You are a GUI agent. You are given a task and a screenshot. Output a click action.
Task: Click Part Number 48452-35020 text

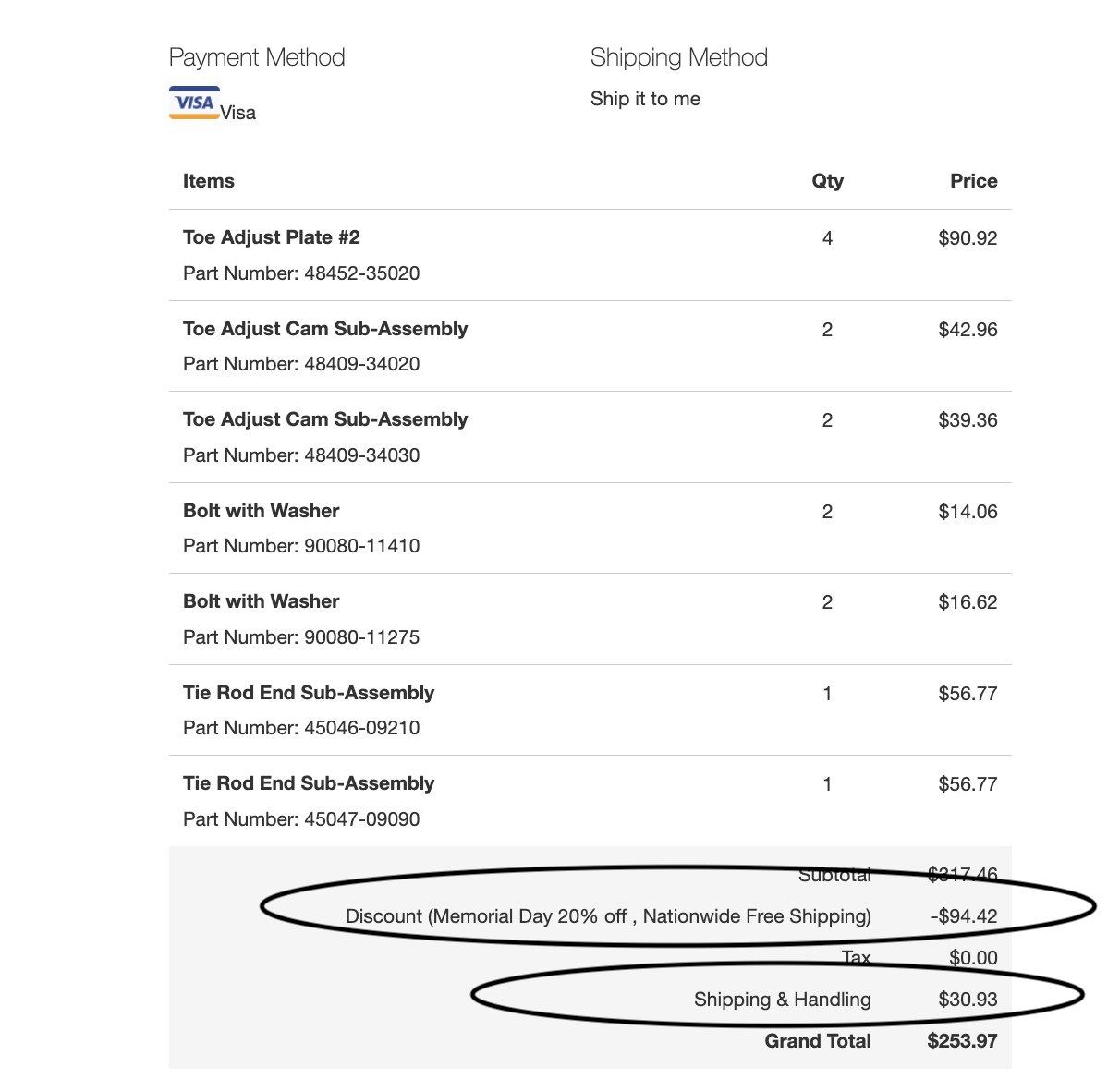[x=301, y=273]
